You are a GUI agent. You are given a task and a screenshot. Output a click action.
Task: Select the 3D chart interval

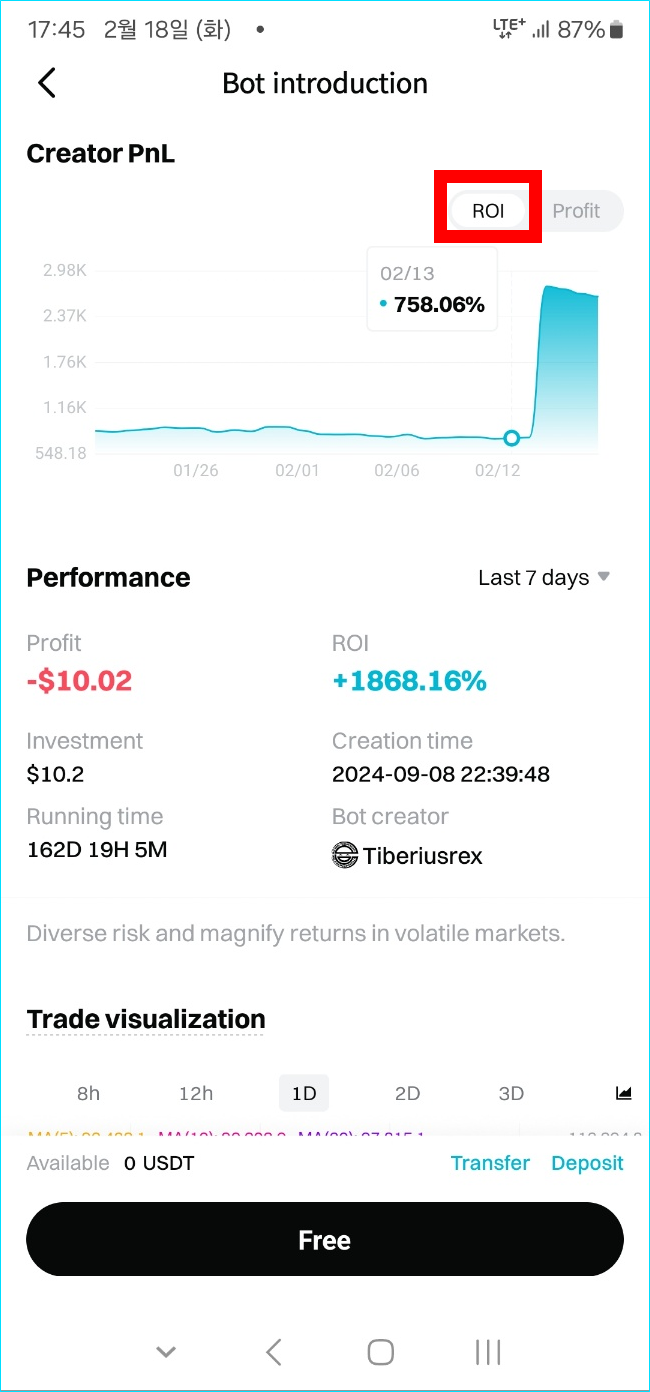[x=511, y=1093]
